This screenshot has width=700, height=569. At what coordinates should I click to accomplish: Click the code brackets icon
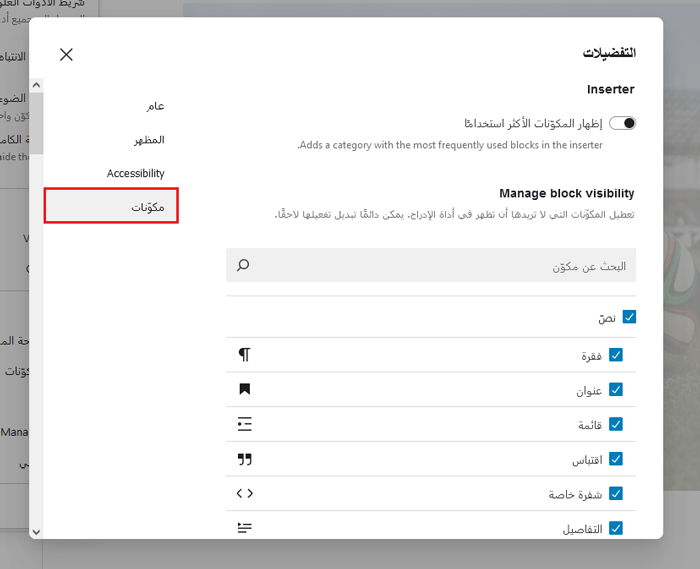click(x=245, y=493)
